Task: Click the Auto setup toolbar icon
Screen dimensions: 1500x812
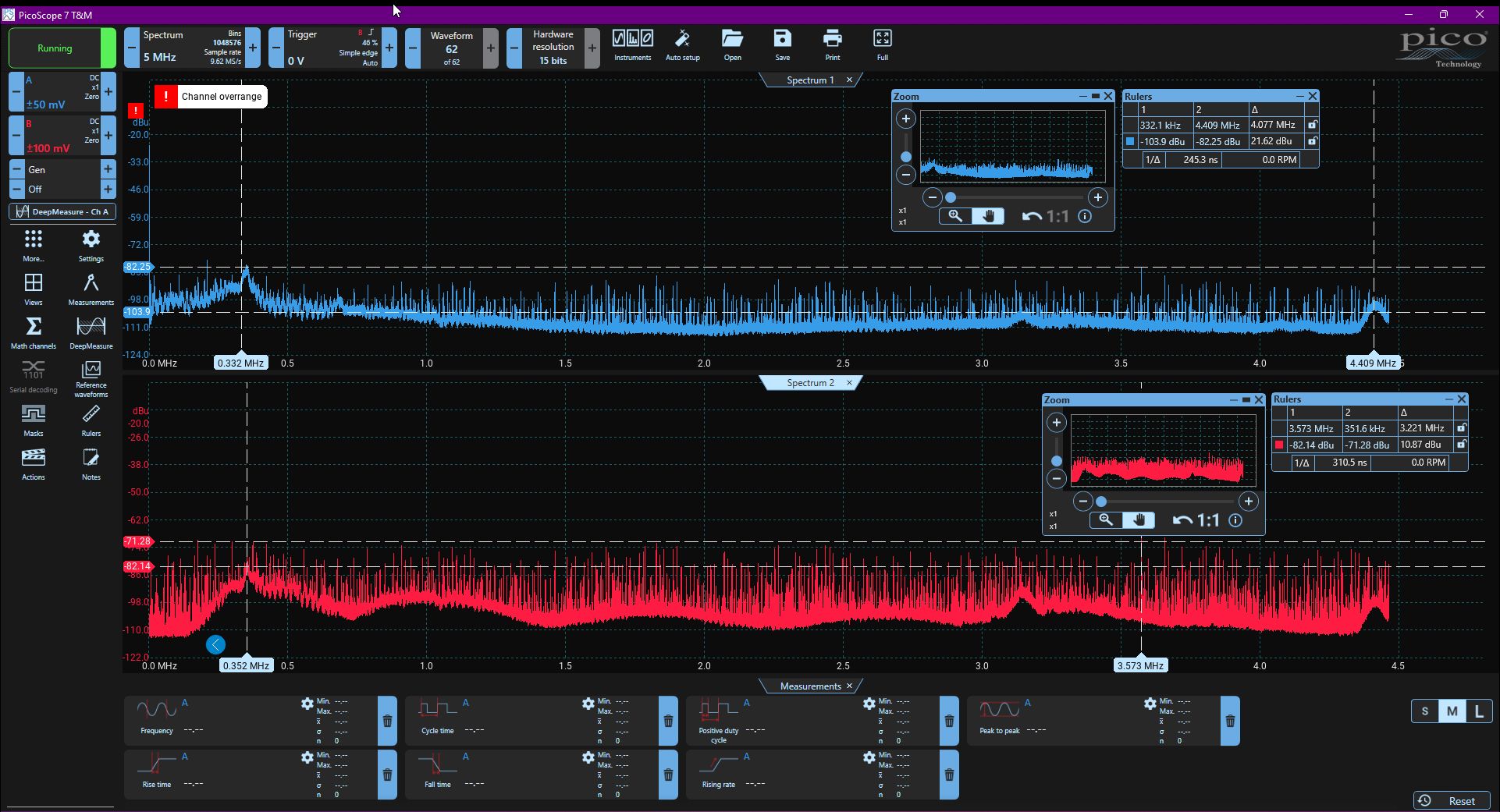Action: point(682,45)
